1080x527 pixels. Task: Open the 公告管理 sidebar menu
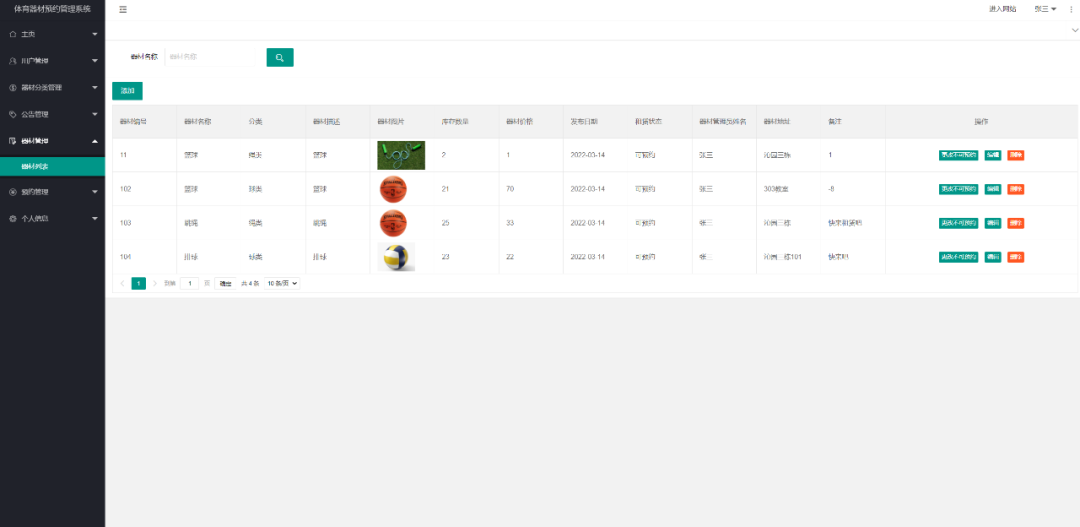point(52,114)
